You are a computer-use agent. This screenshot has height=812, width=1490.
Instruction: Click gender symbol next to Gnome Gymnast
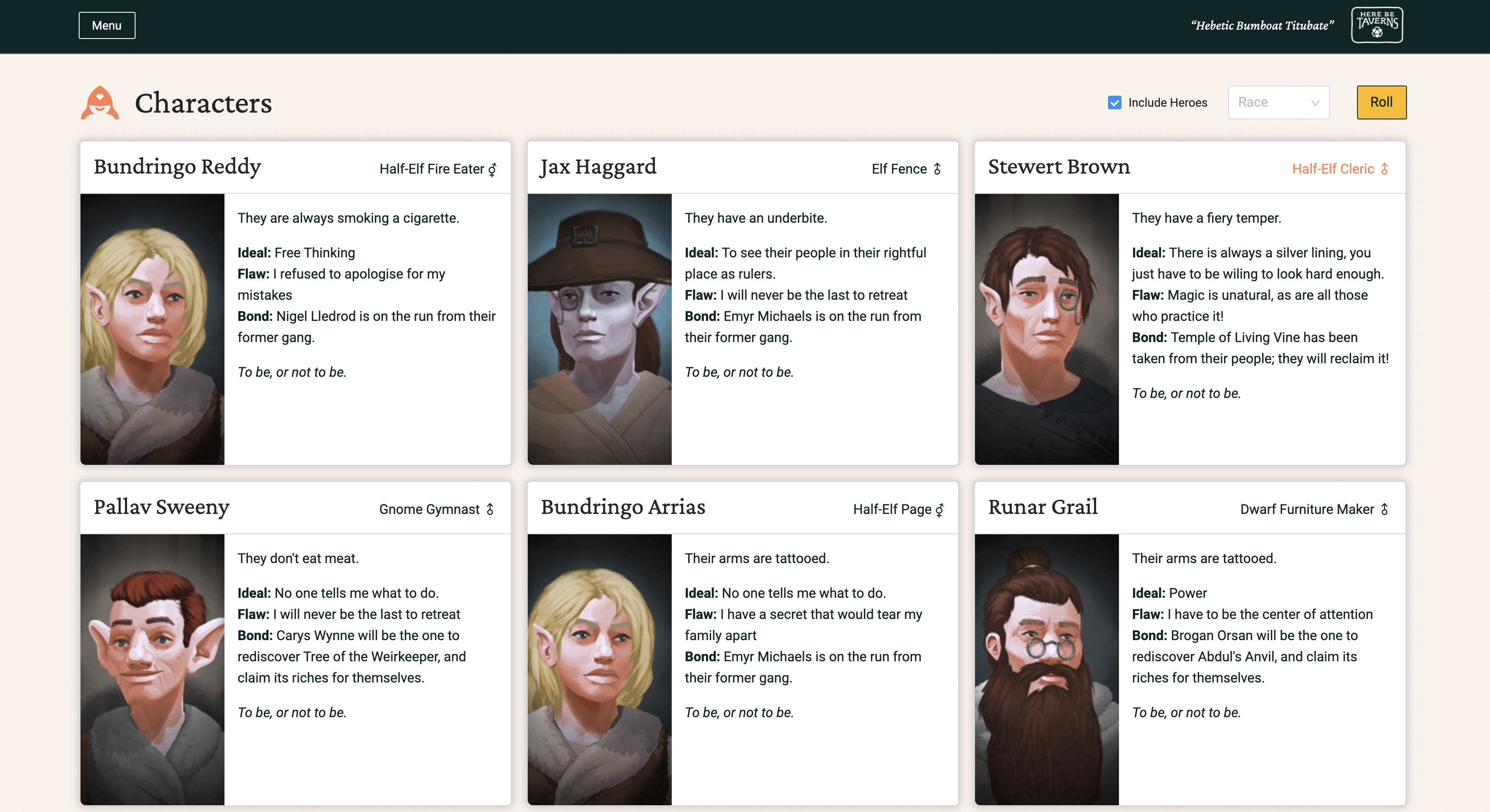tap(490, 509)
